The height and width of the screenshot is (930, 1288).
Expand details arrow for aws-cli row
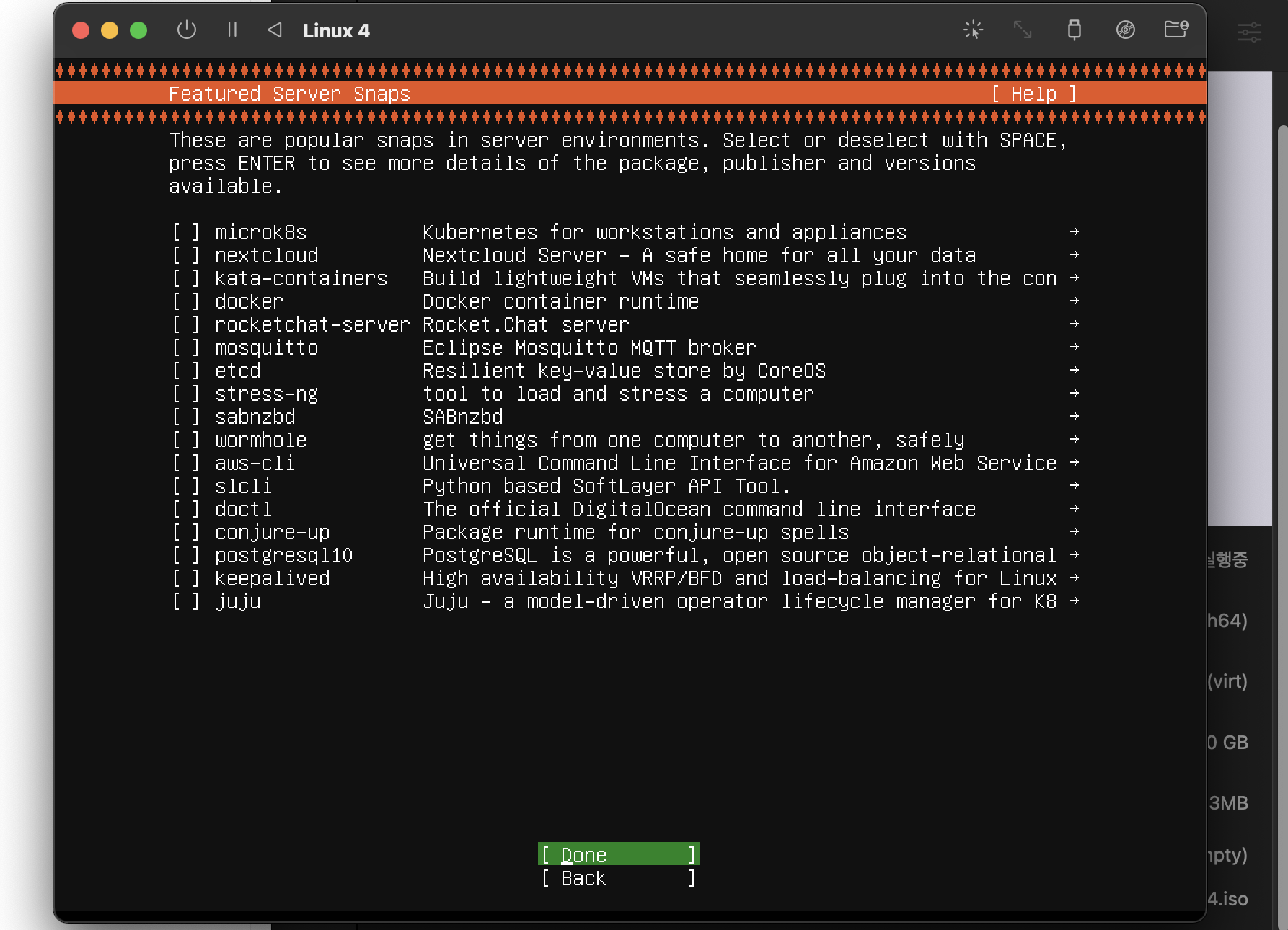[x=1075, y=462]
